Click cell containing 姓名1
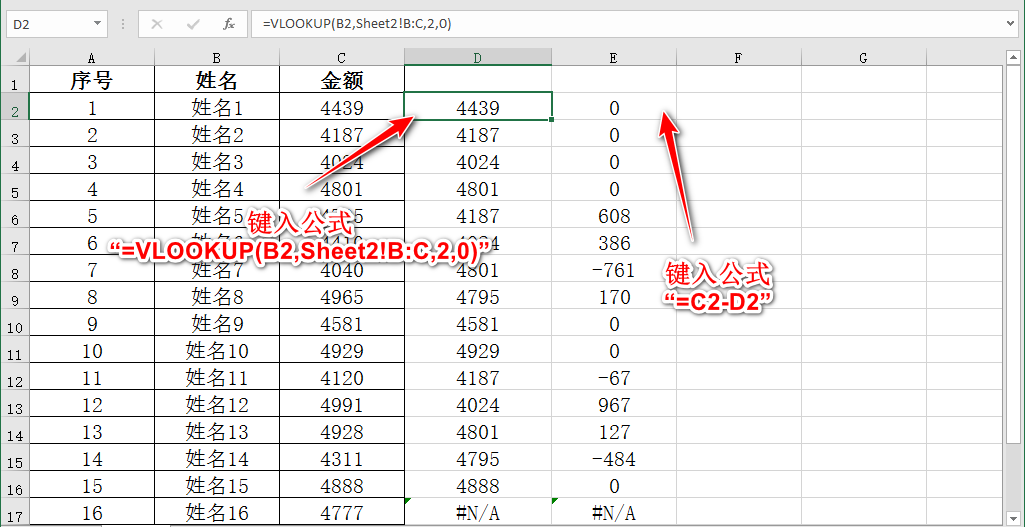The height and width of the screenshot is (527, 1025). pyautogui.click(x=216, y=107)
